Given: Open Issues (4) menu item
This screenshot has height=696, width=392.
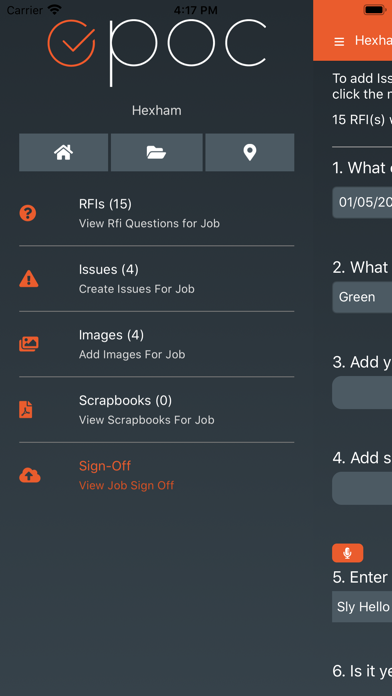Looking at the screenshot, I should [156, 279].
